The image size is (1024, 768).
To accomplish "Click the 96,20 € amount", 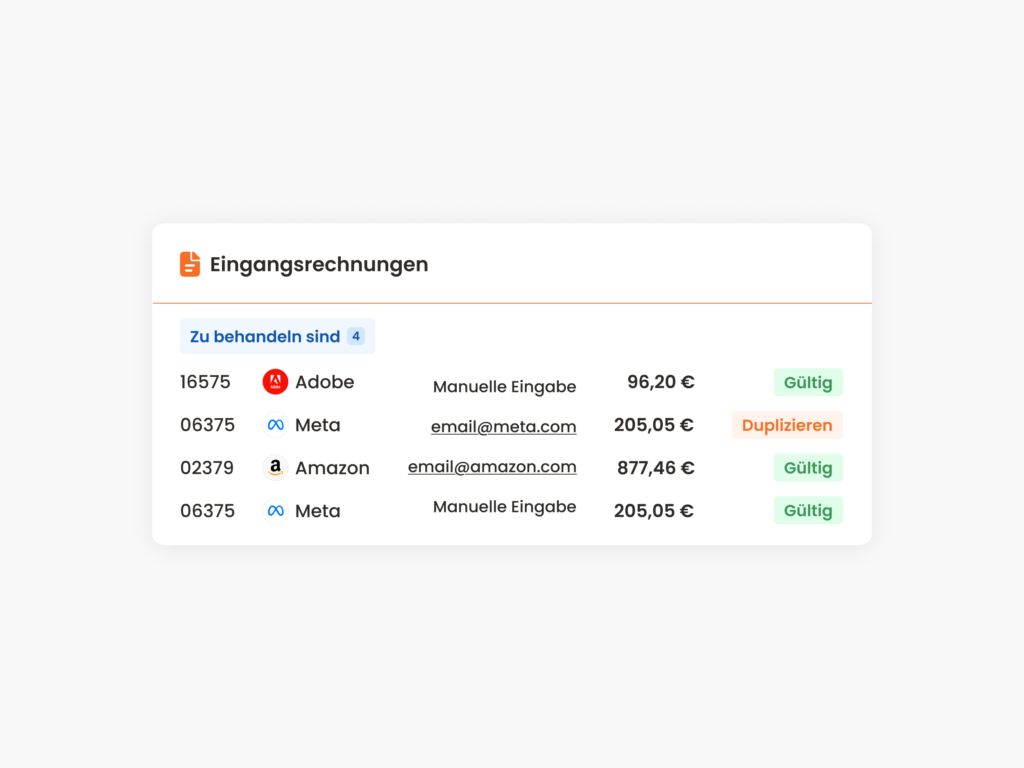I will 660,382.
